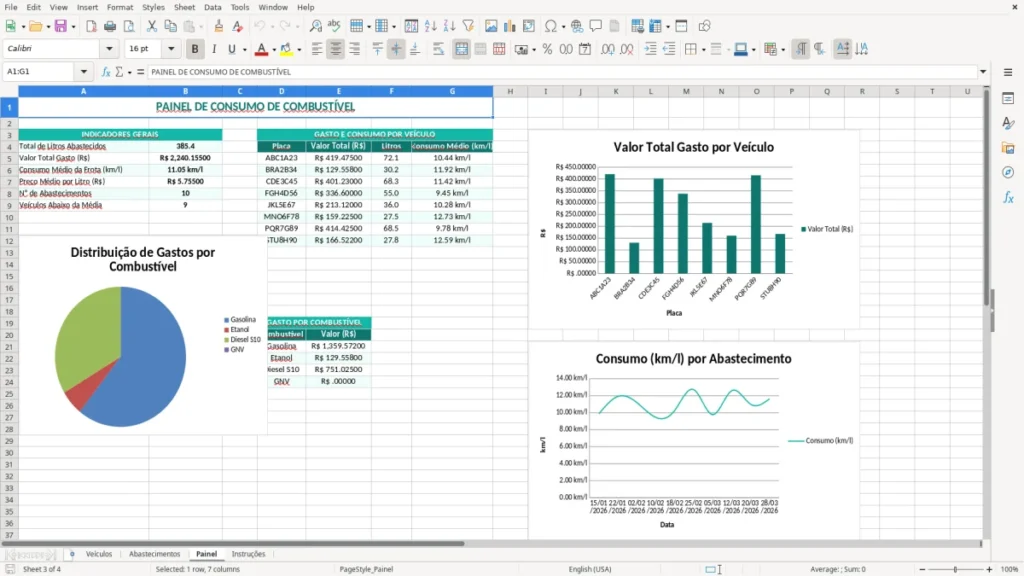Screen dimensions: 1024x576
Task: Click the Print icon
Action: 110,26
